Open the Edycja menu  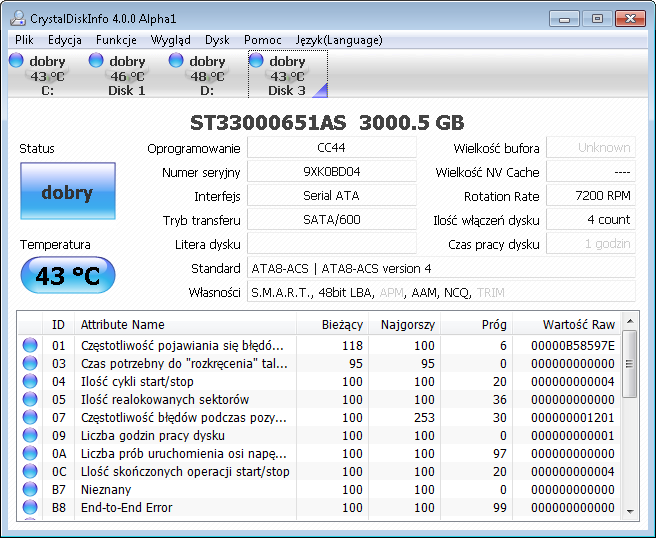64,40
